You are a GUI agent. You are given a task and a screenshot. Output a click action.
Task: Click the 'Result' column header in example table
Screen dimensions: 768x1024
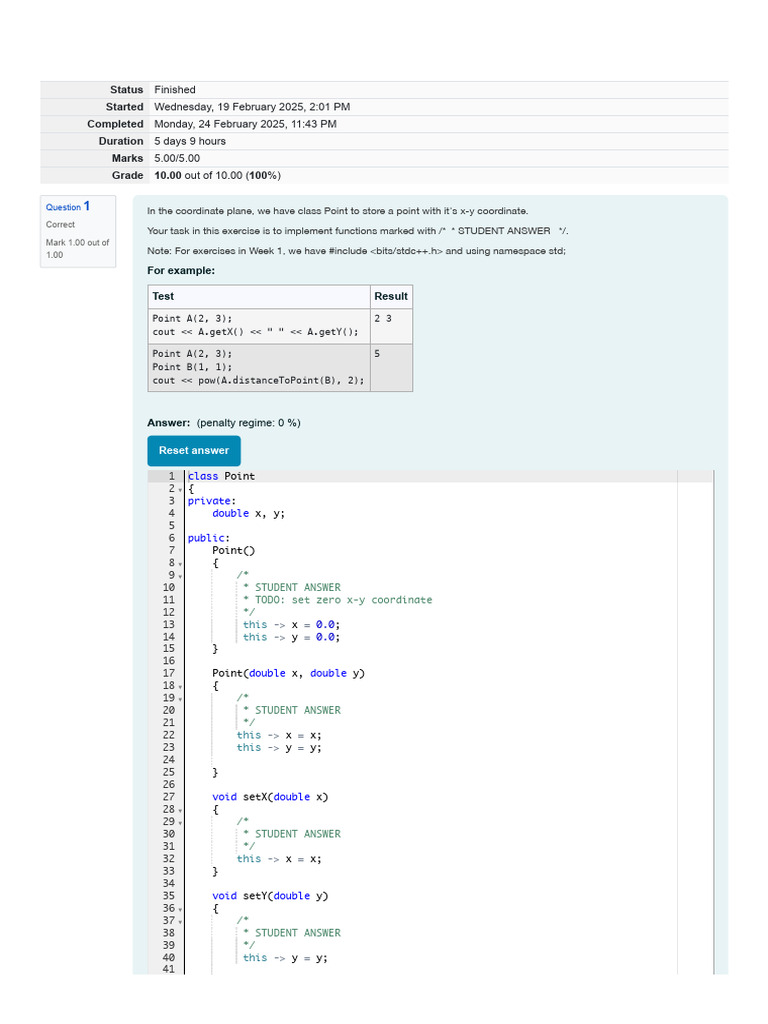390,296
